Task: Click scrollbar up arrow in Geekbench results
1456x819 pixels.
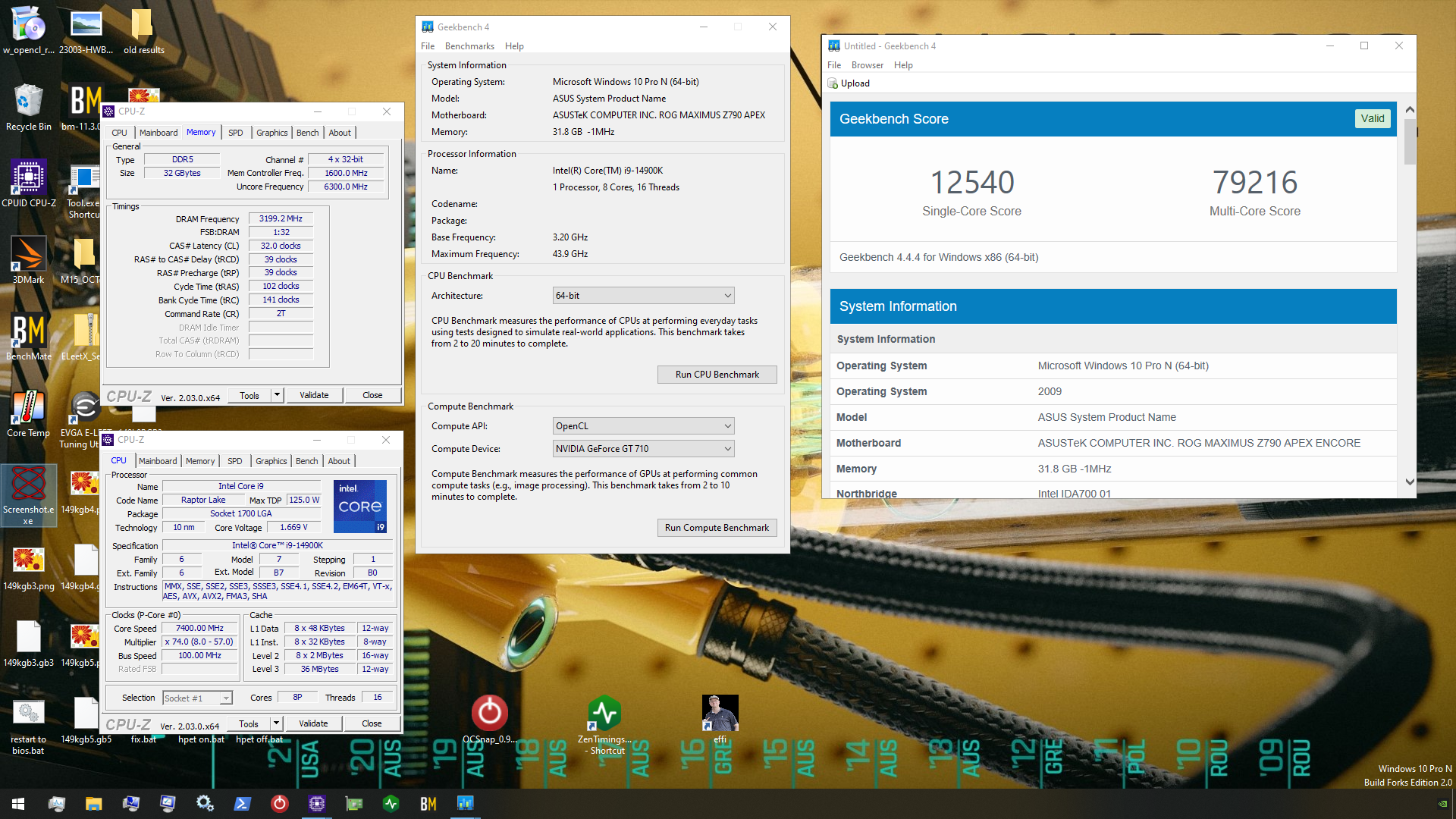Action: point(1410,110)
